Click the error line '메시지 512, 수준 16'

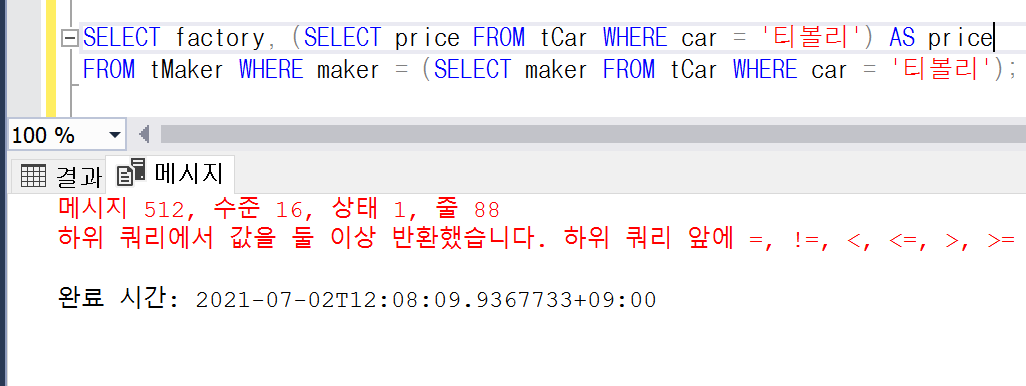click(x=279, y=209)
